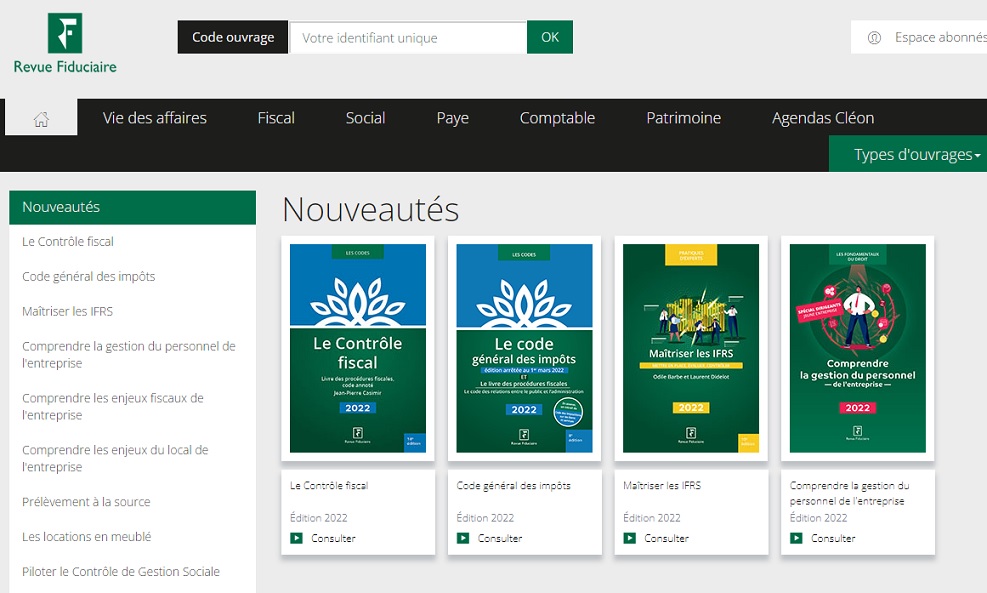Click Consulter under Maîtriser les IFRS
The width and height of the screenshot is (987, 593).
667,538
